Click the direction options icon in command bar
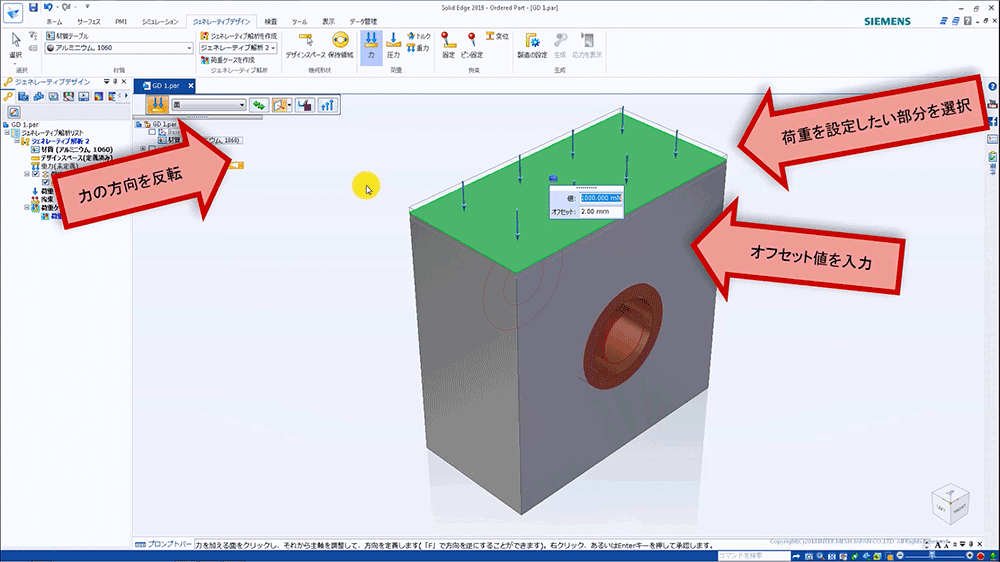This screenshot has height=562, width=1000. [279, 105]
